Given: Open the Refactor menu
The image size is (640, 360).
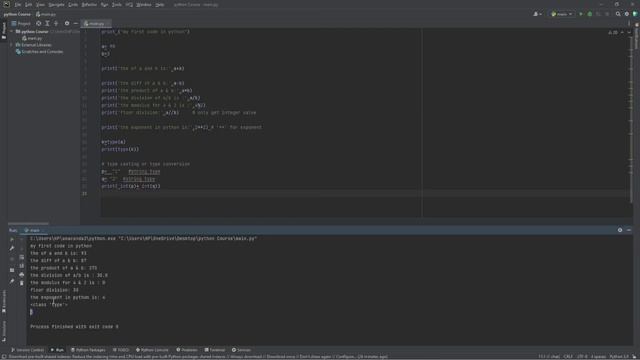Looking at the screenshot, I should point(89,4).
